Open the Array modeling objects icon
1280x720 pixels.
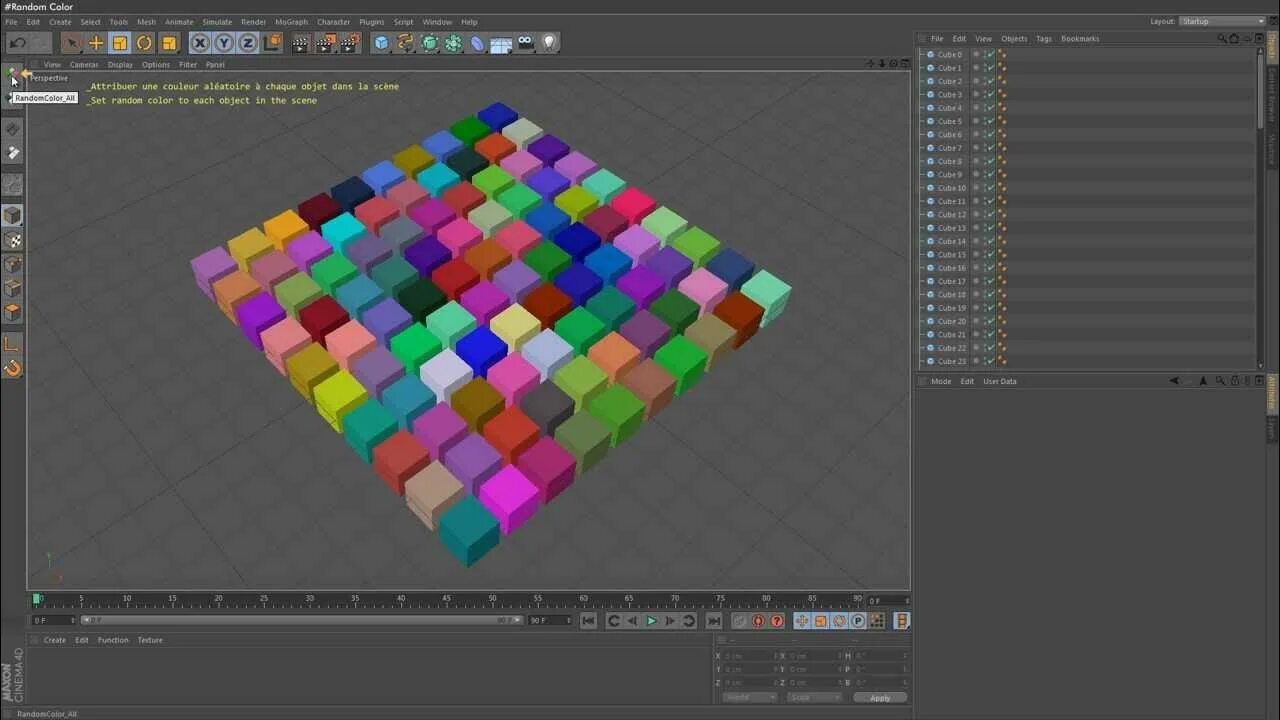[453, 43]
